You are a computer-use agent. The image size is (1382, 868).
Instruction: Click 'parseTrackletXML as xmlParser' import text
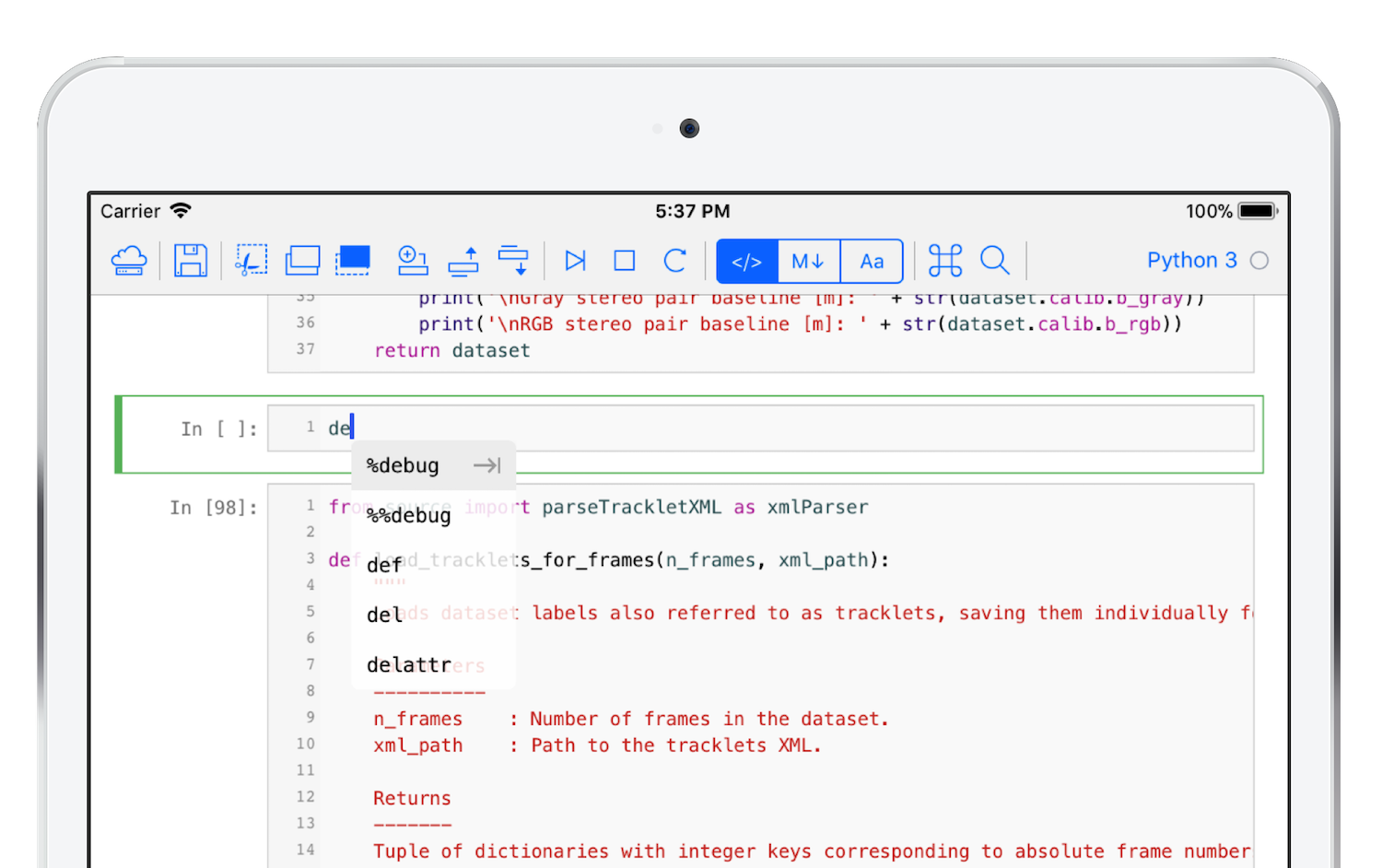[x=705, y=508]
